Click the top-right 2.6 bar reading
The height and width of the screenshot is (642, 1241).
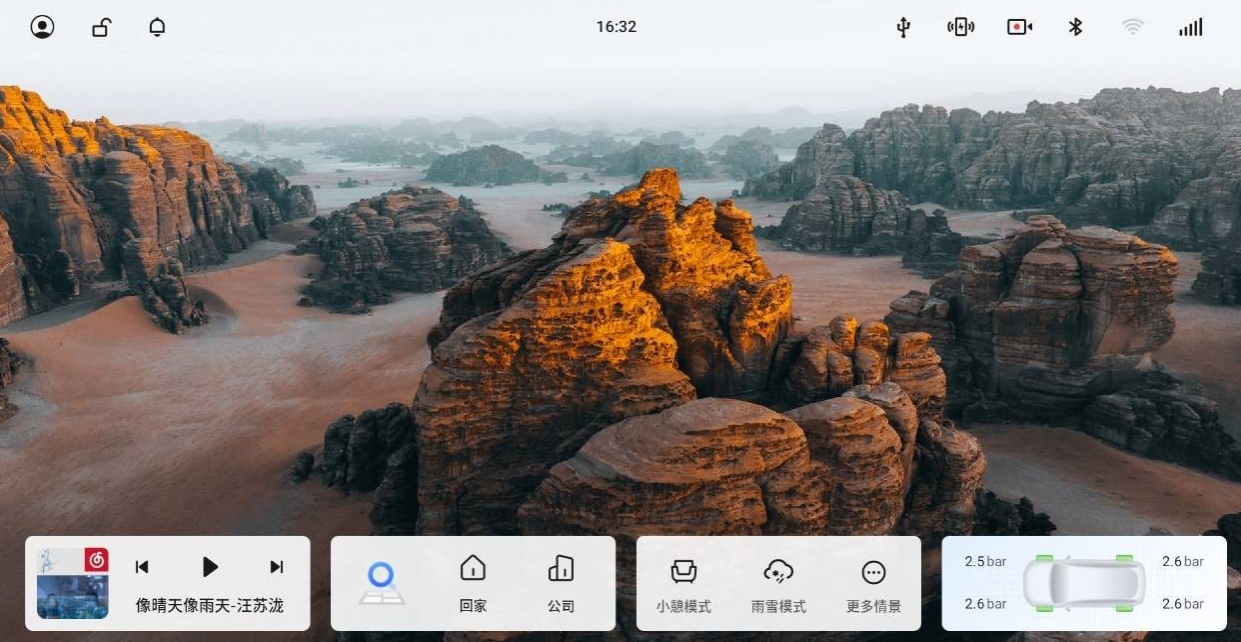(1183, 562)
